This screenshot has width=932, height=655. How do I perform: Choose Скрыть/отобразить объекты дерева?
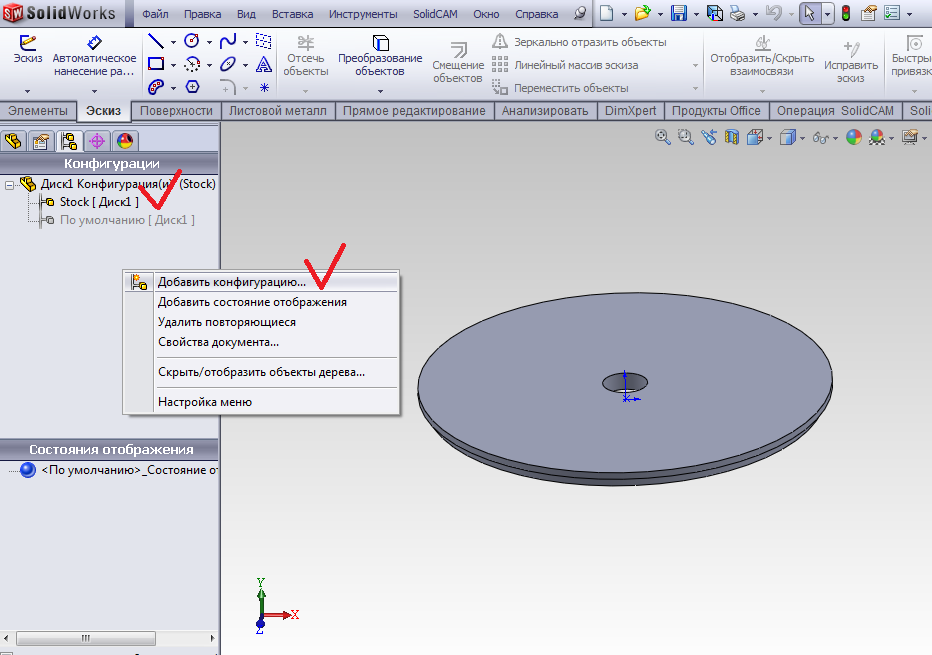(262, 373)
